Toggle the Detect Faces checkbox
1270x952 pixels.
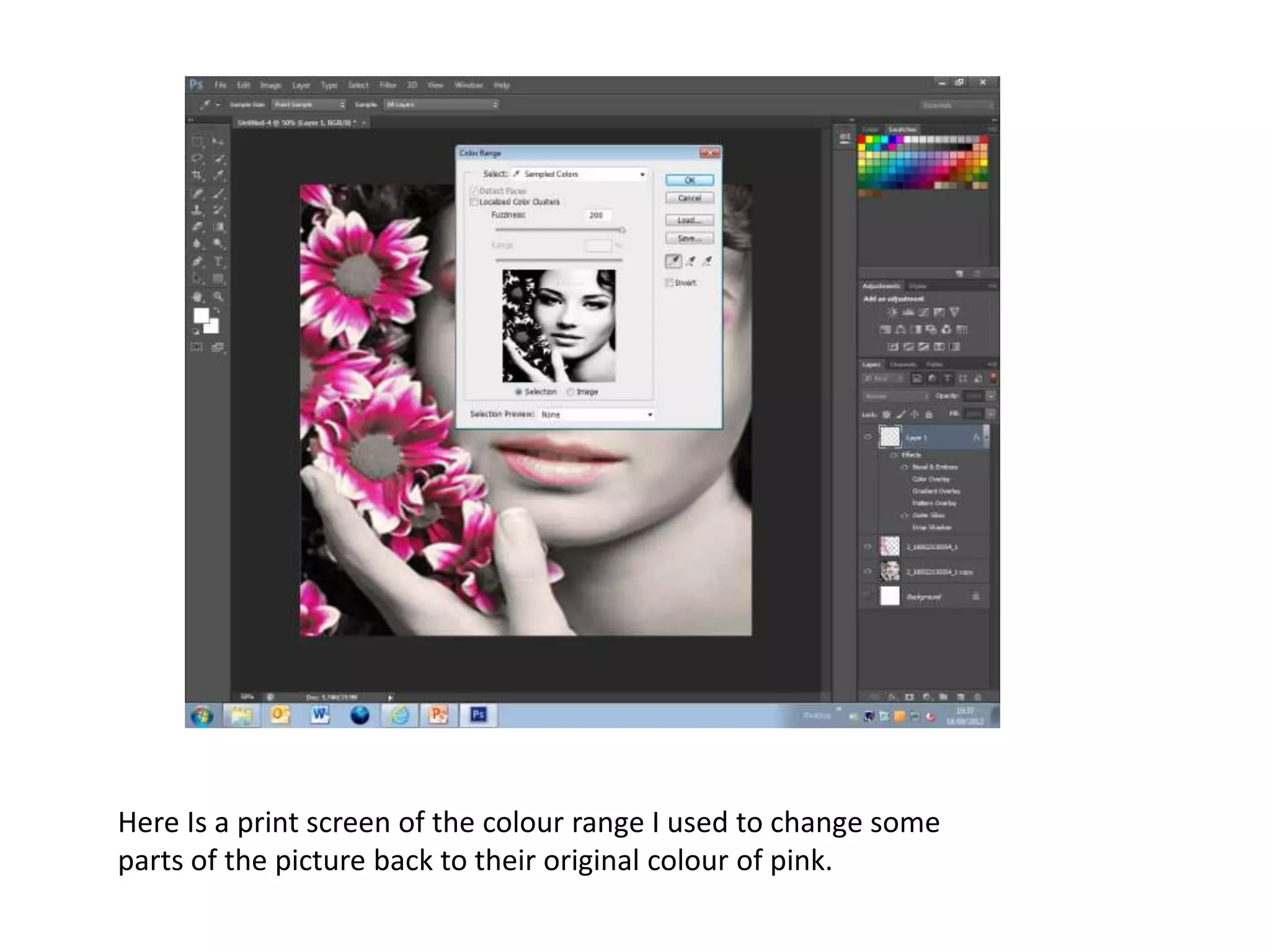[x=474, y=191]
